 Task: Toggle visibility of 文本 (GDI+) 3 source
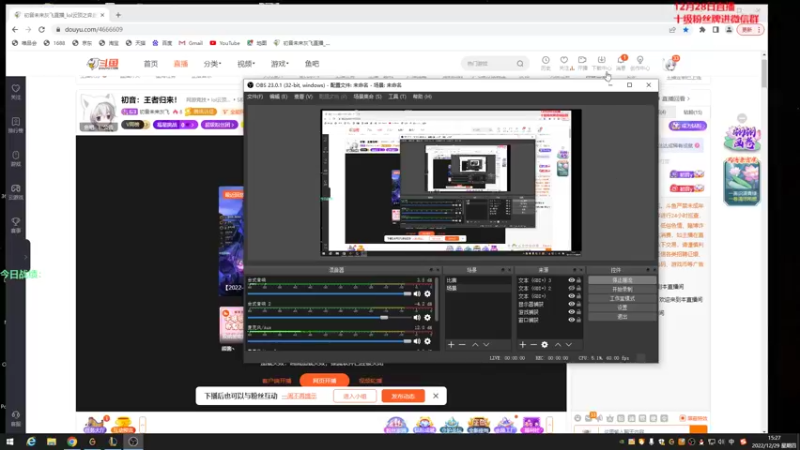[571, 280]
